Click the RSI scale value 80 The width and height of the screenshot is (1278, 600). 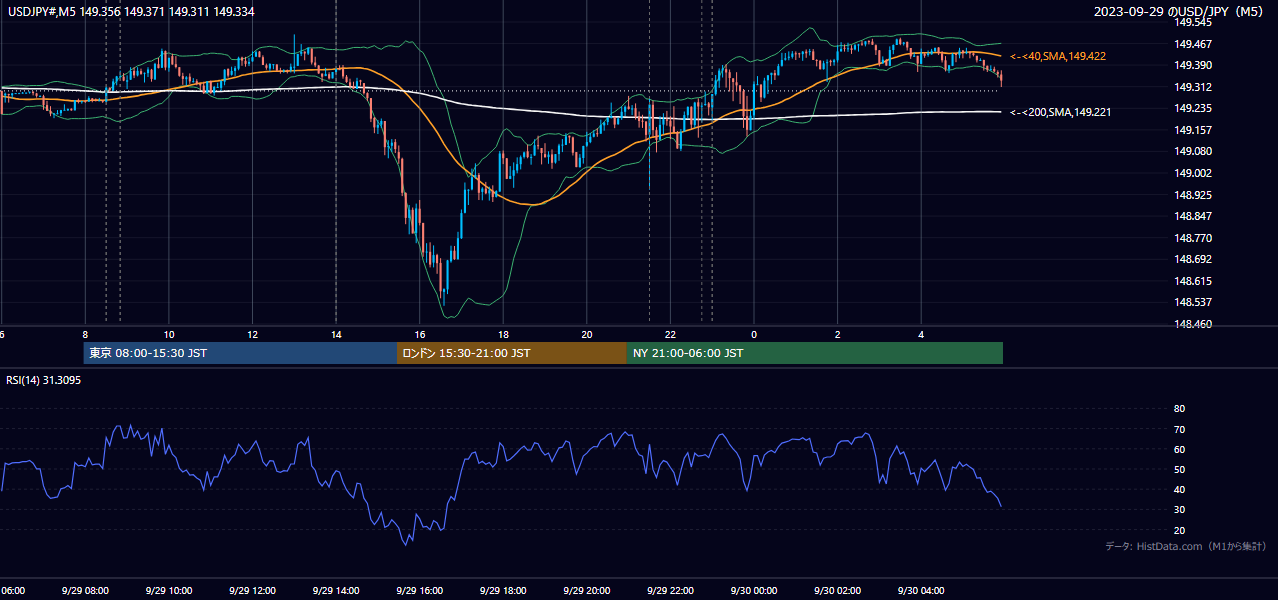[1179, 409]
